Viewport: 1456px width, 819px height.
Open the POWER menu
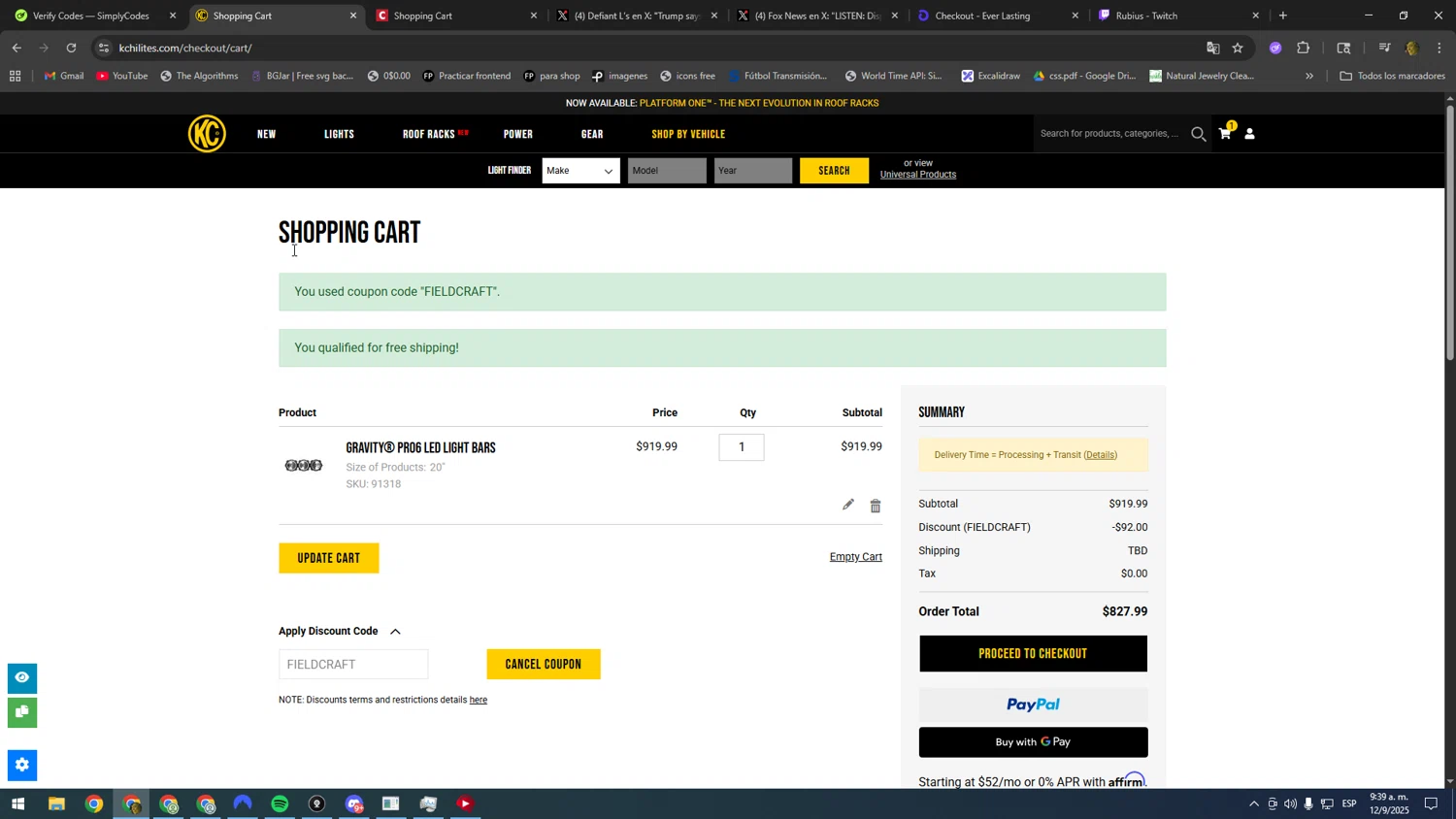click(x=518, y=134)
